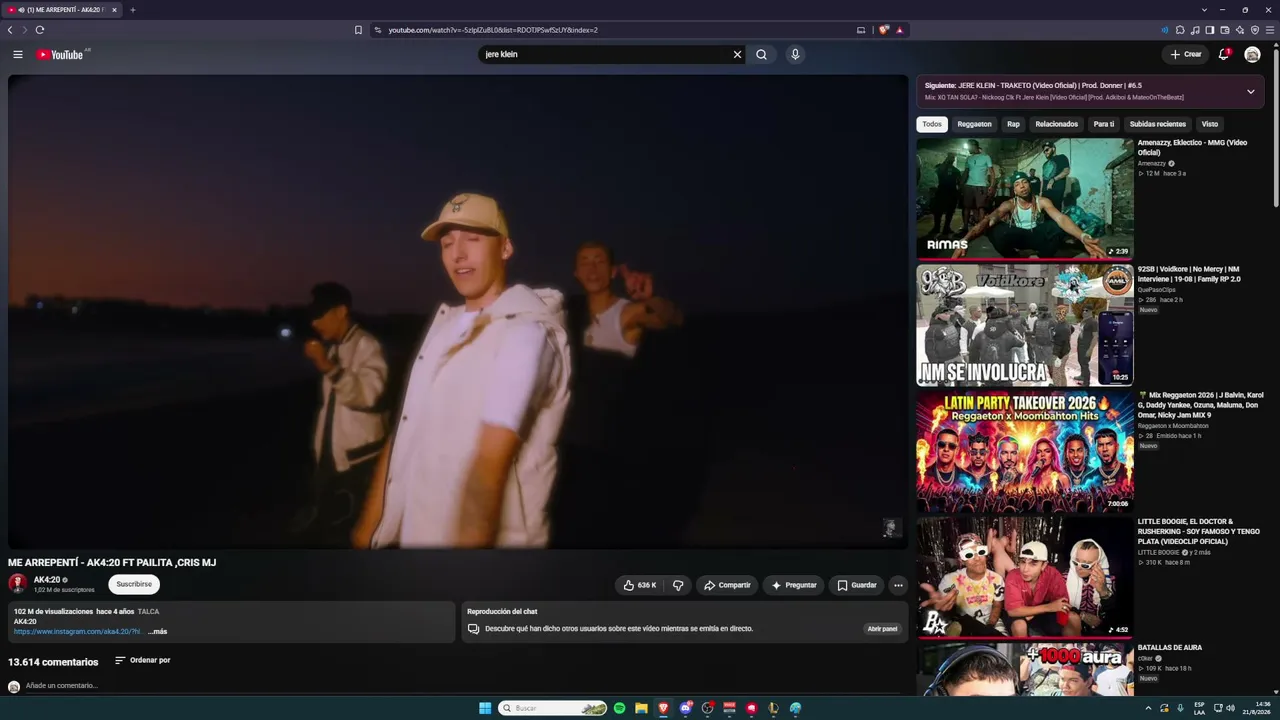Start voice search with the microphone
1280x720 pixels.
click(795, 55)
